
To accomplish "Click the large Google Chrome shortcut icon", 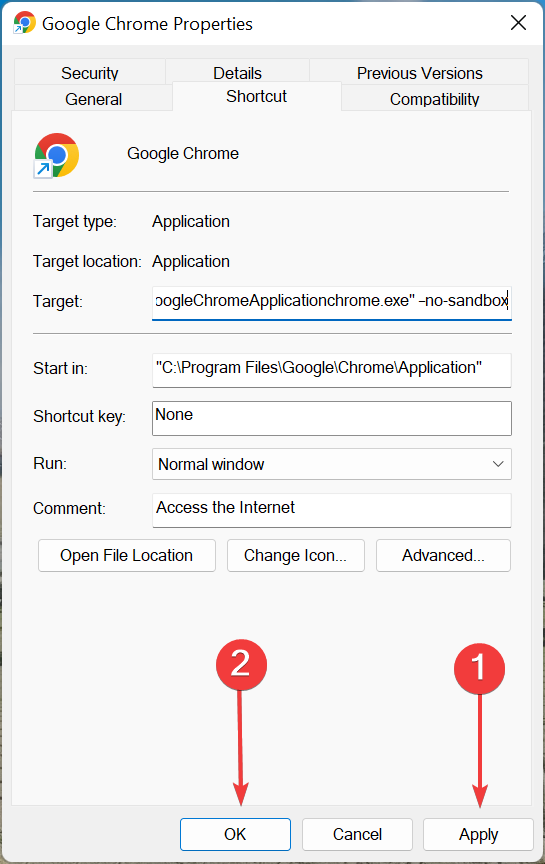I will [56, 156].
